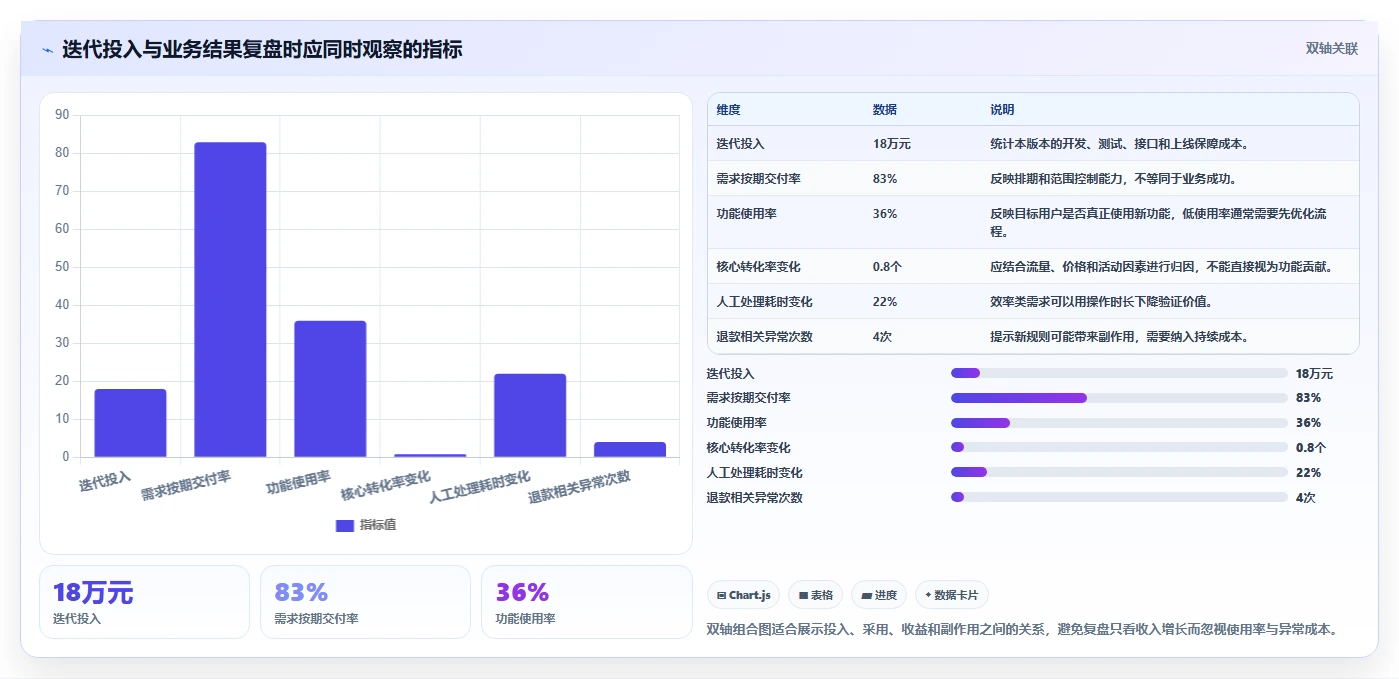
Task: Click the 退款相关异常次数 bar in the chart
Action: [630, 450]
